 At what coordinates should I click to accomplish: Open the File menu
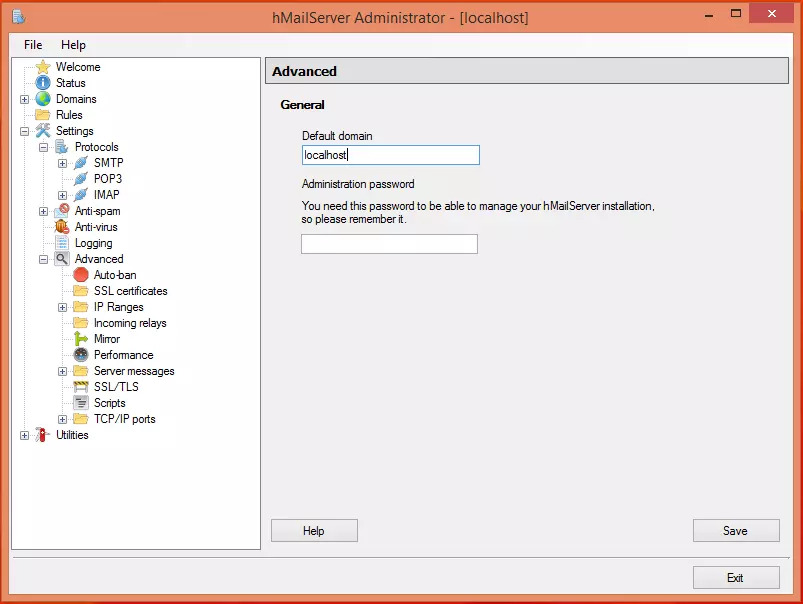coord(33,45)
